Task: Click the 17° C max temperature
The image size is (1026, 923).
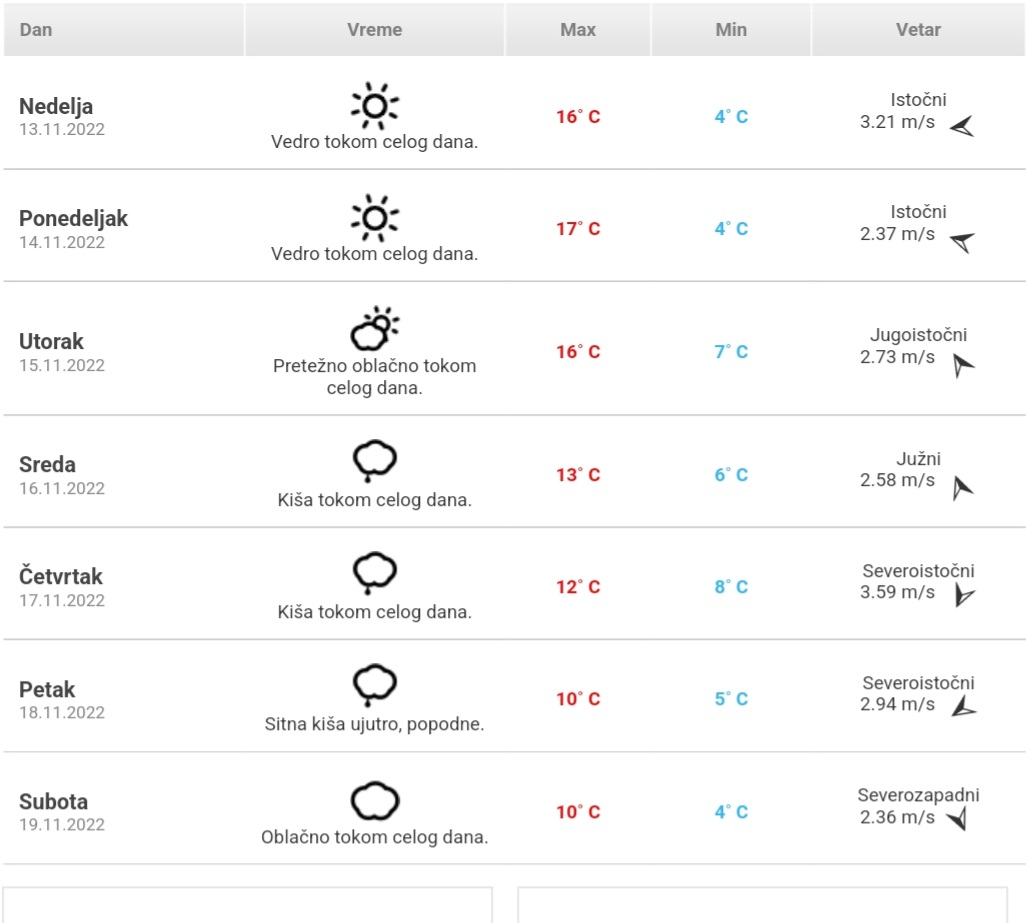Action: [x=578, y=229]
